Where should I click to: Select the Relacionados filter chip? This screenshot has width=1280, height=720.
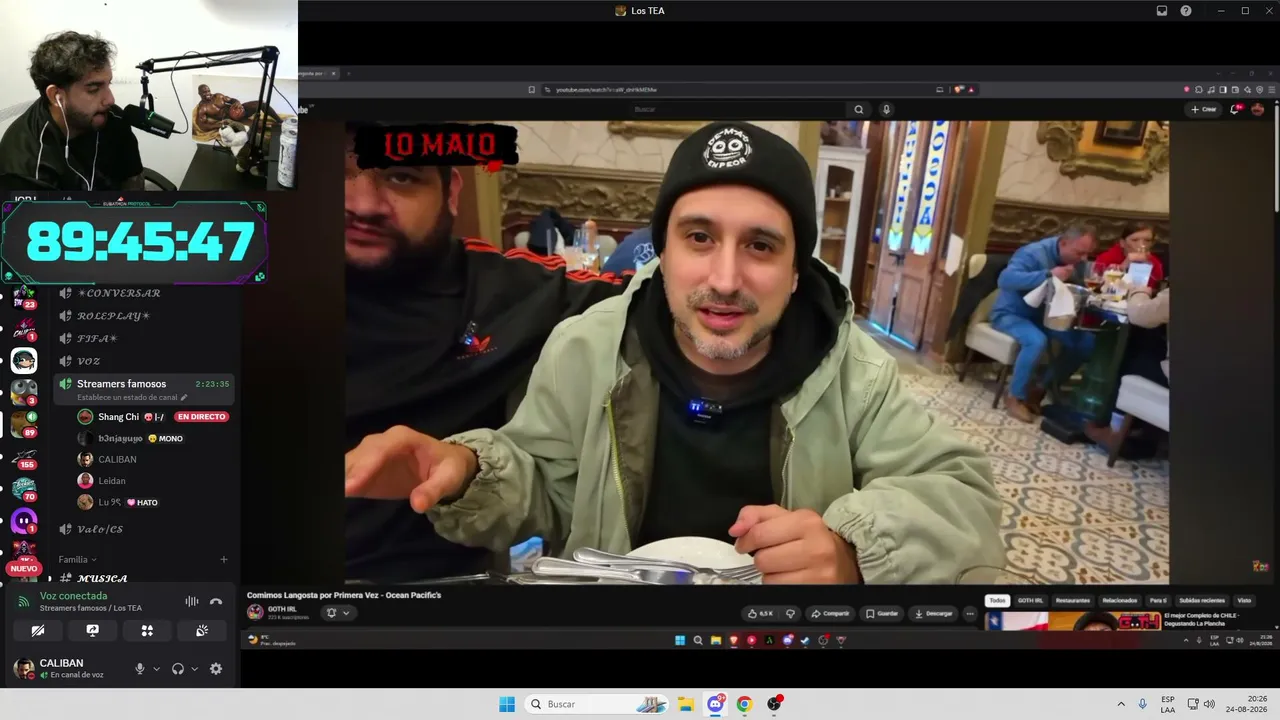point(1119,600)
